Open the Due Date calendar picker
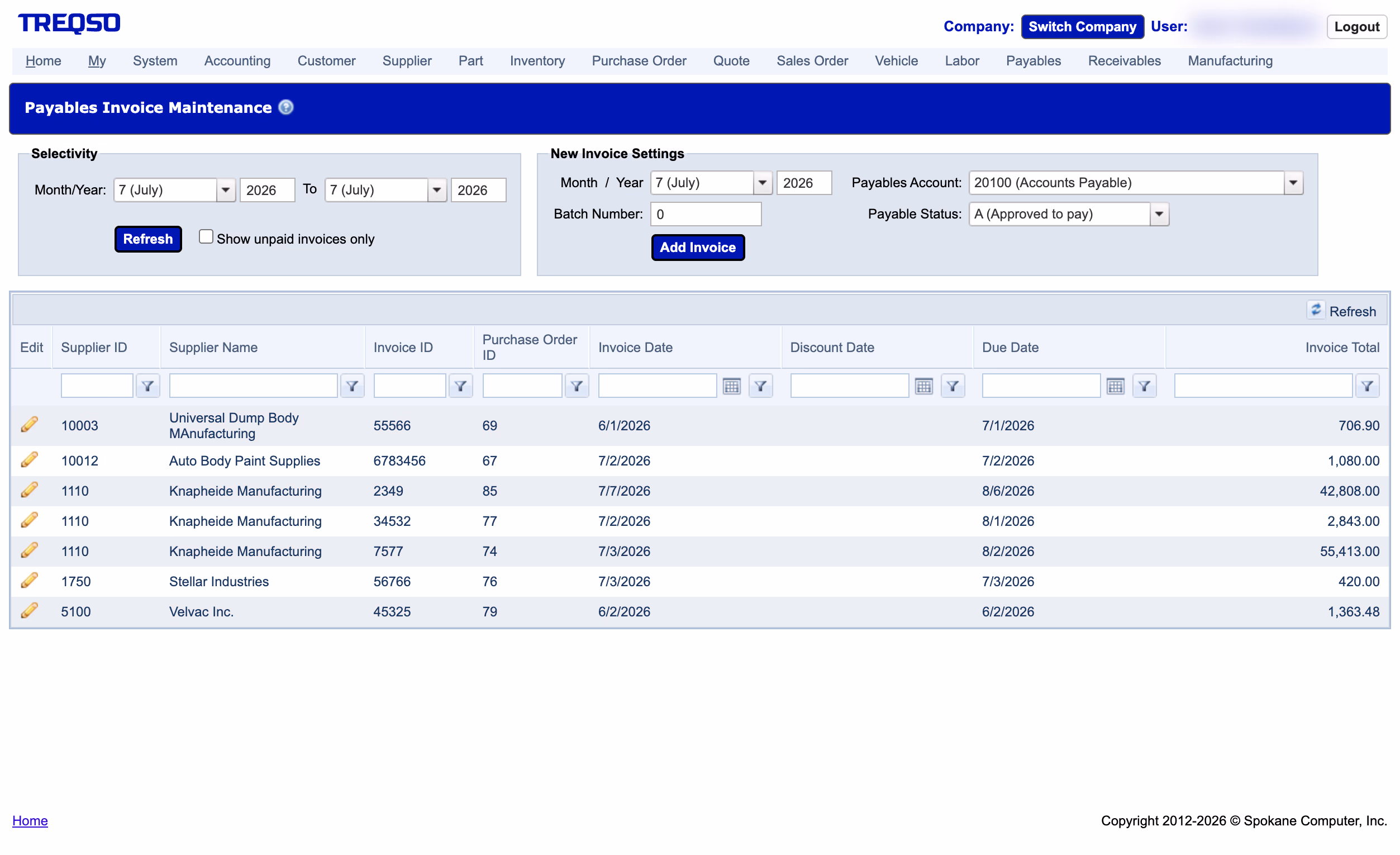The width and height of the screenshot is (1400, 855). click(1116, 386)
